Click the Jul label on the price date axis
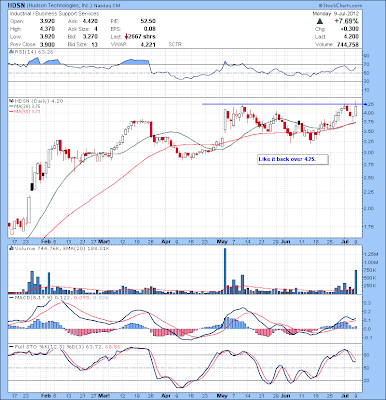Viewport: 386px width, 400px height. [x=346, y=241]
